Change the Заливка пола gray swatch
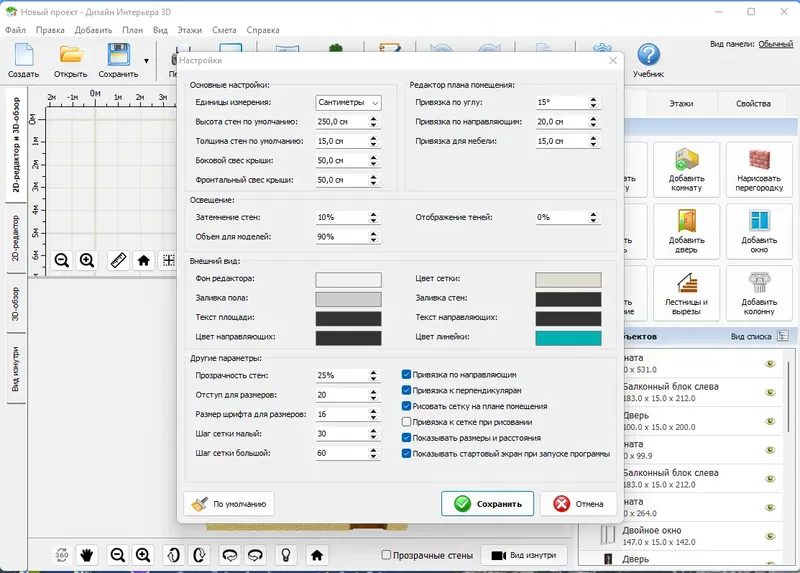The height and width of the screenshot is (573, 800). click(348, 299)
